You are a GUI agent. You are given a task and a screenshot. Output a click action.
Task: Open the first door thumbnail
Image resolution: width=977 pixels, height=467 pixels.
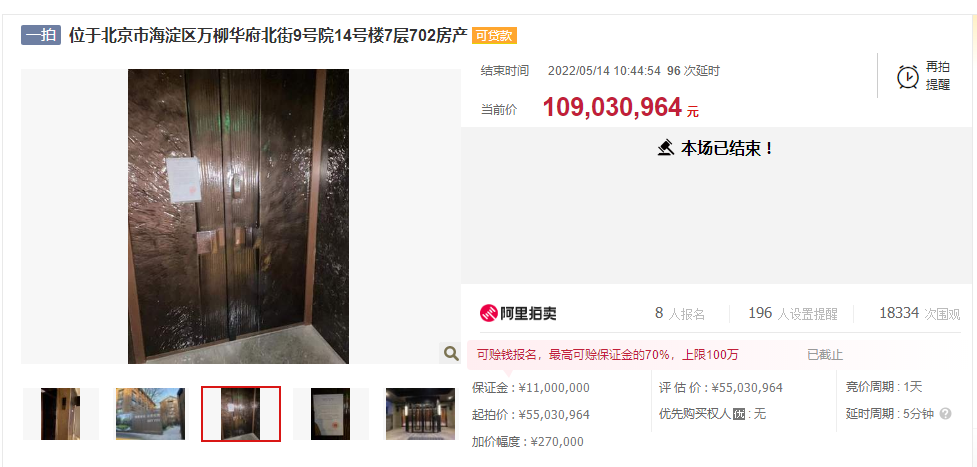coord(60,413)
